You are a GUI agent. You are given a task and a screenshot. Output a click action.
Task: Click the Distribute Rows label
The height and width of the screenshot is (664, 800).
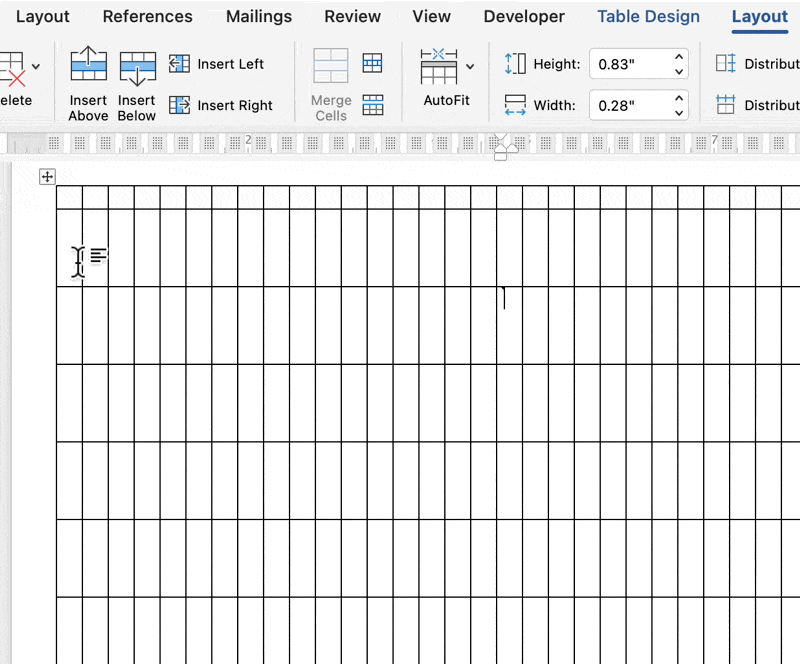click(x=771, y=64)
